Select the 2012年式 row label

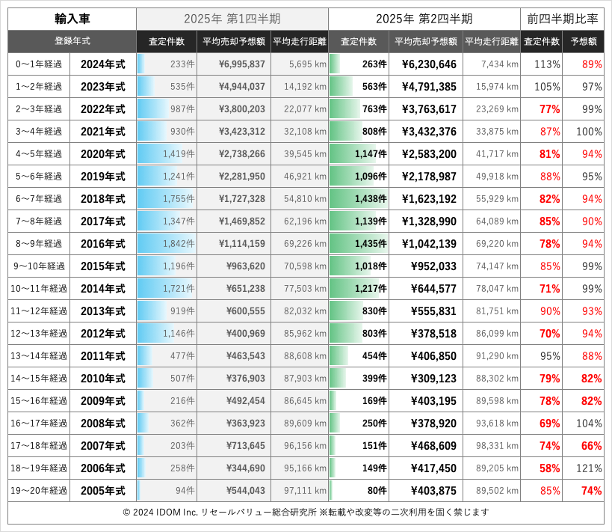(103, 334)
